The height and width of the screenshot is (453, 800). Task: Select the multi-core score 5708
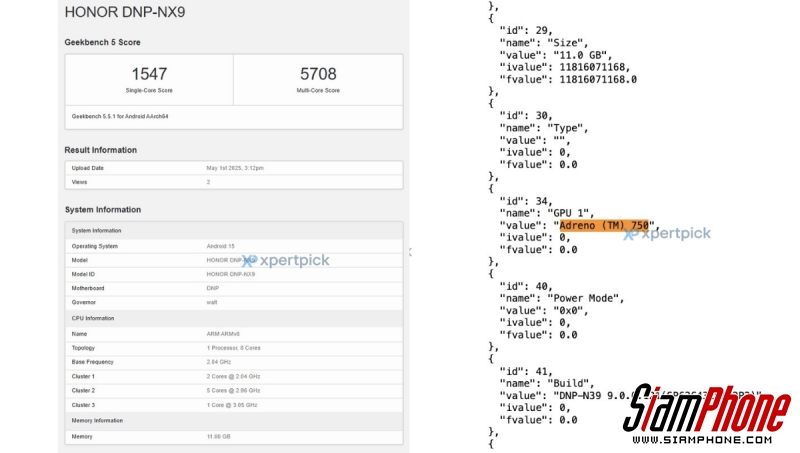coord(318,74)
